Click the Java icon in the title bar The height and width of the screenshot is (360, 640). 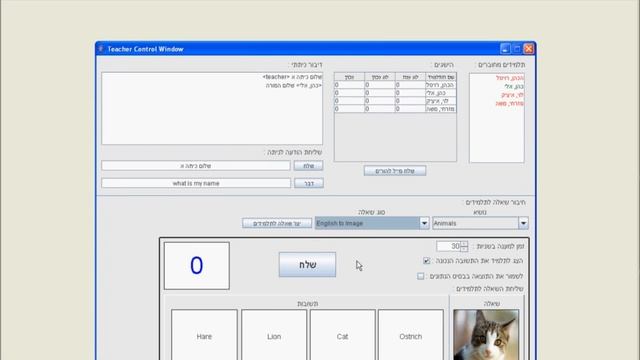100,49
